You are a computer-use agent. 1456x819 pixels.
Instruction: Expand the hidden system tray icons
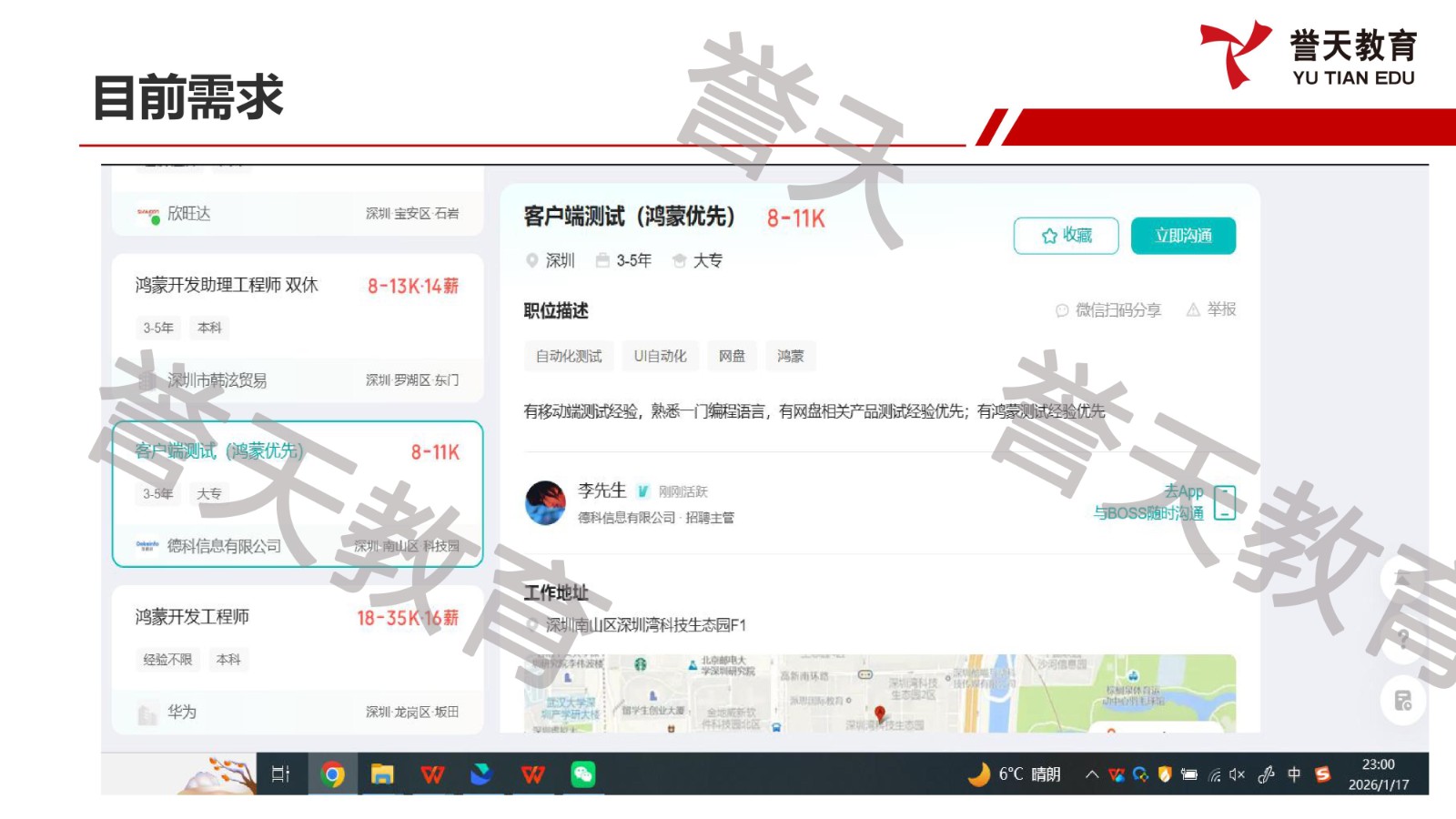1091,774
